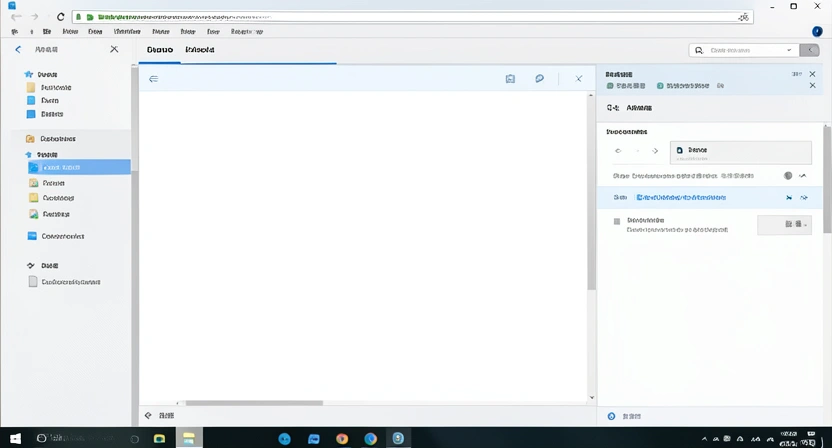The image size is (832, 448).
Task: Open the file box with document icon
Action: click(741, 152)
